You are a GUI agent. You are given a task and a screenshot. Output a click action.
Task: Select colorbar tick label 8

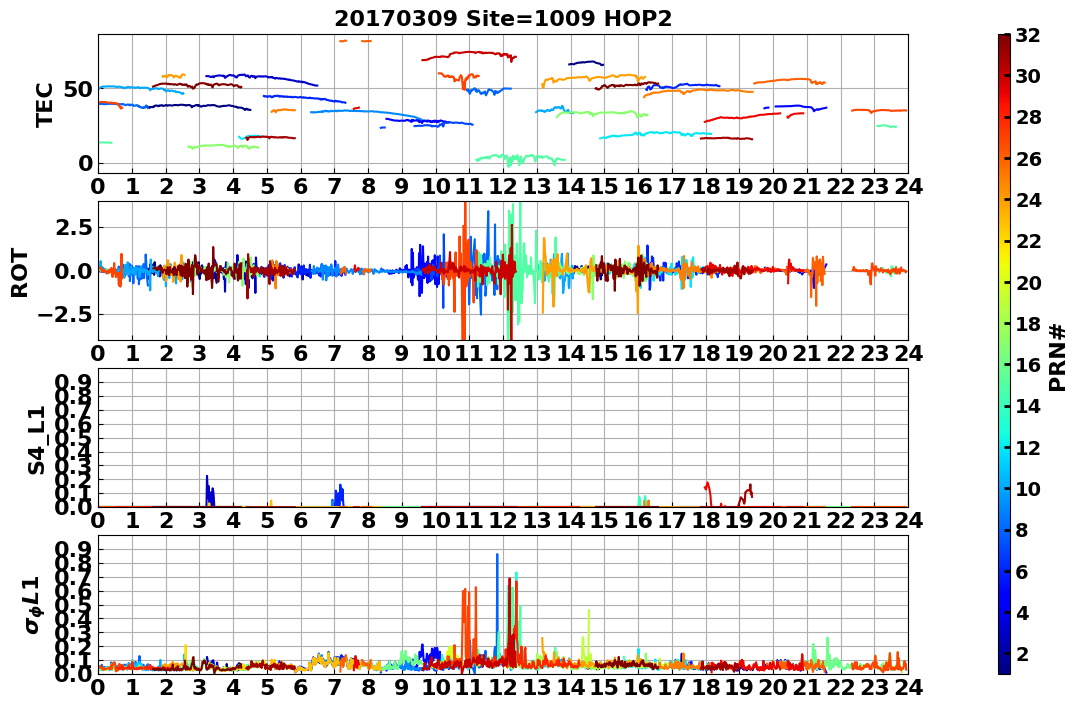(x=1022, y=530)
